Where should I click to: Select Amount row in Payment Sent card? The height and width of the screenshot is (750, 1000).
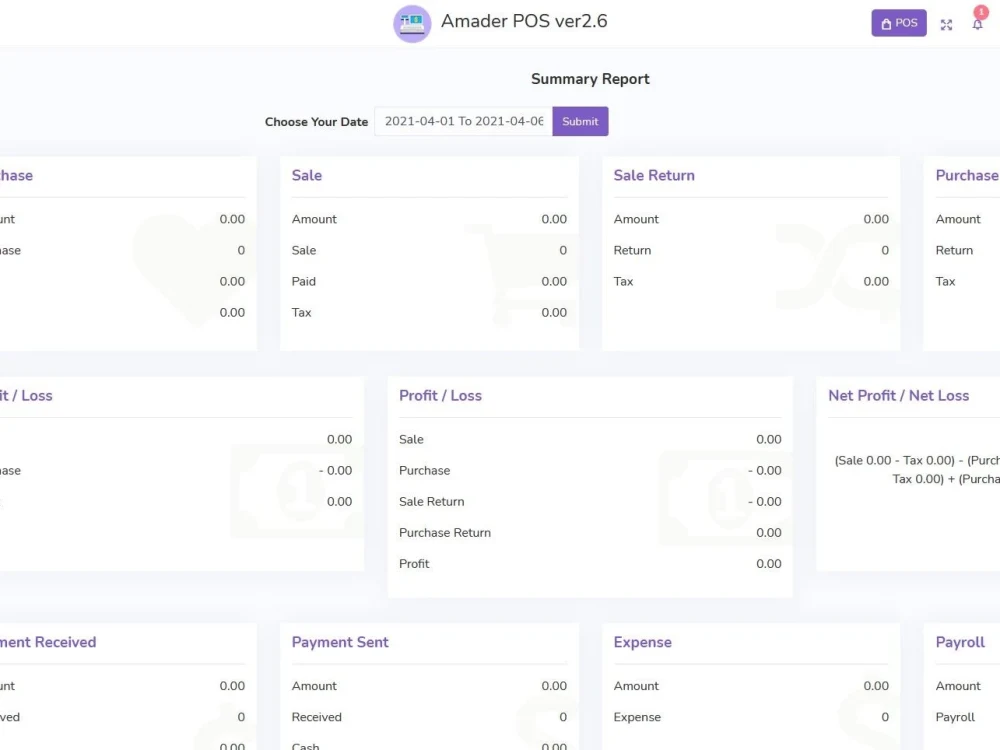(429, 686)
